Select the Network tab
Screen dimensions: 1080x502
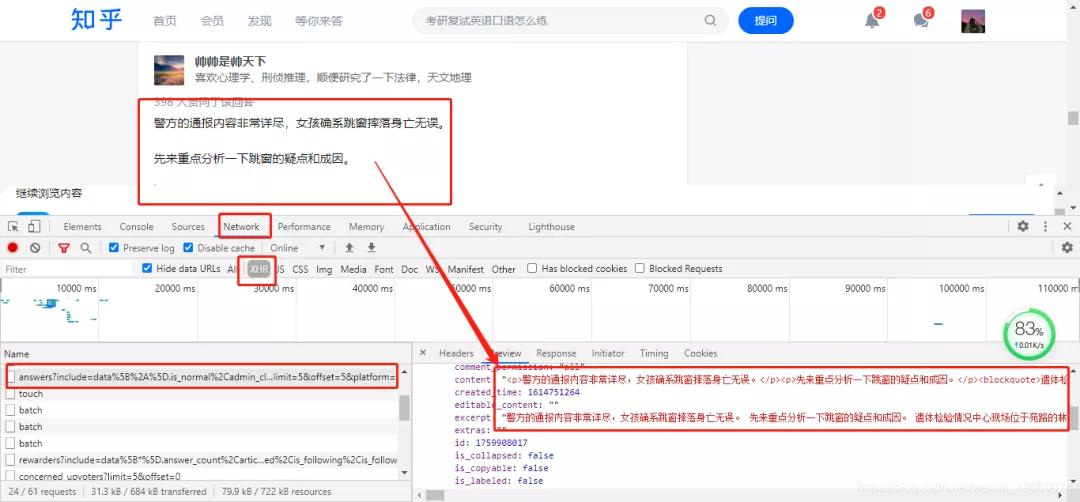coord(241,227)
